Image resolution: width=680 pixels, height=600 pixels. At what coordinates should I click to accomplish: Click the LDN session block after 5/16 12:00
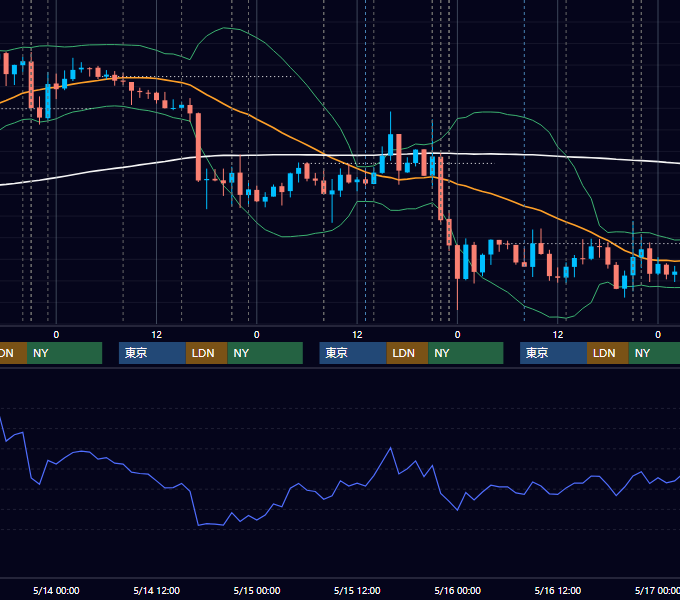[608, 353]
